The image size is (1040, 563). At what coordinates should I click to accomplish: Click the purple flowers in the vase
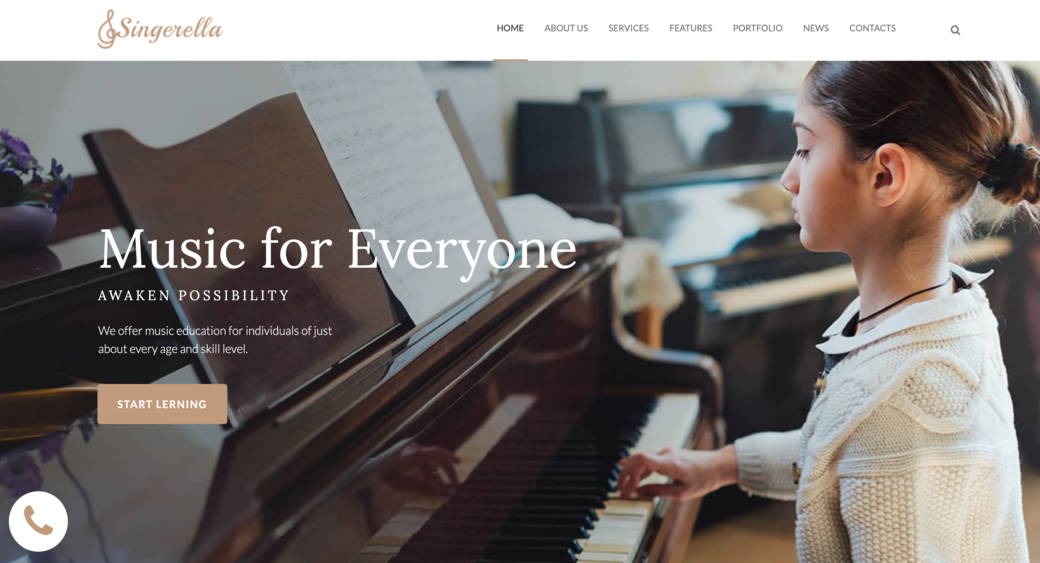pyautogui.click(x=33, y=169)
